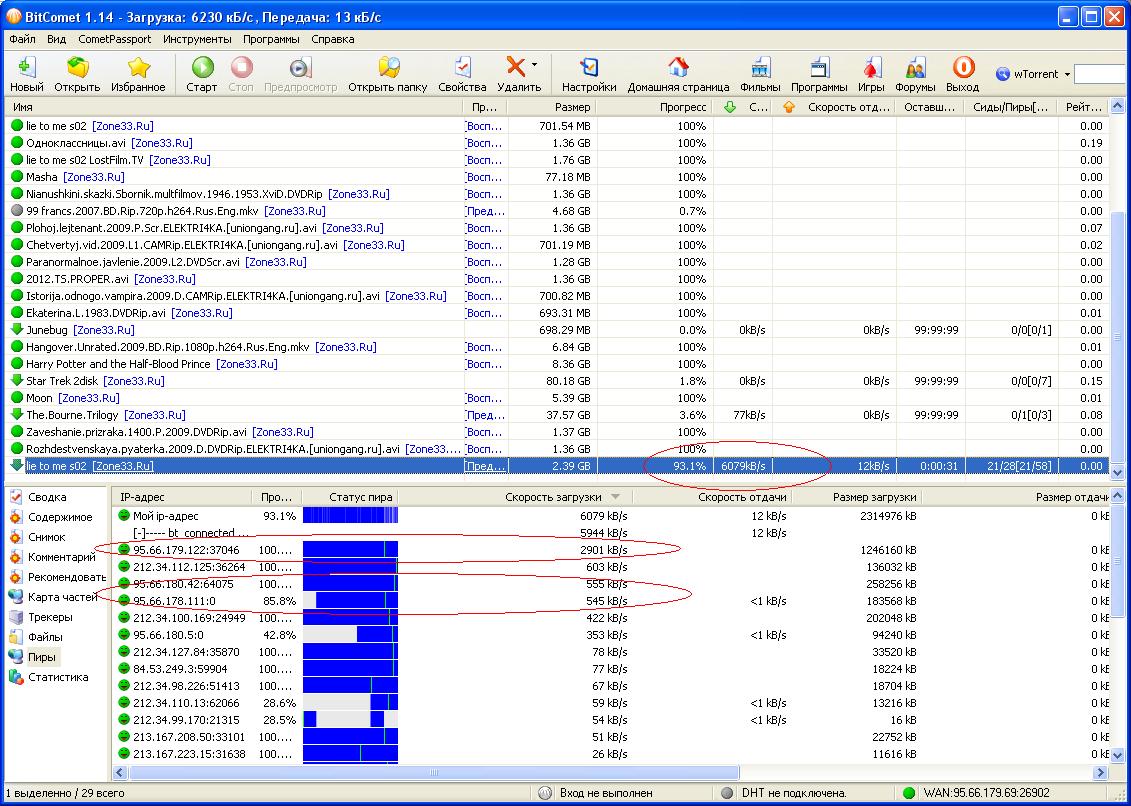Open Содержимое in the side panel
Viewport: 1131px width, 806px height.
tap(60, 517)
